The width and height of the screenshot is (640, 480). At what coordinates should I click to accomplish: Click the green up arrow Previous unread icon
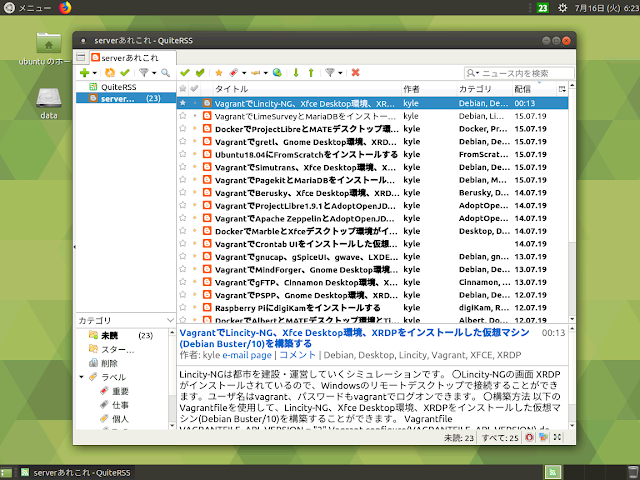tap(311, 73)
